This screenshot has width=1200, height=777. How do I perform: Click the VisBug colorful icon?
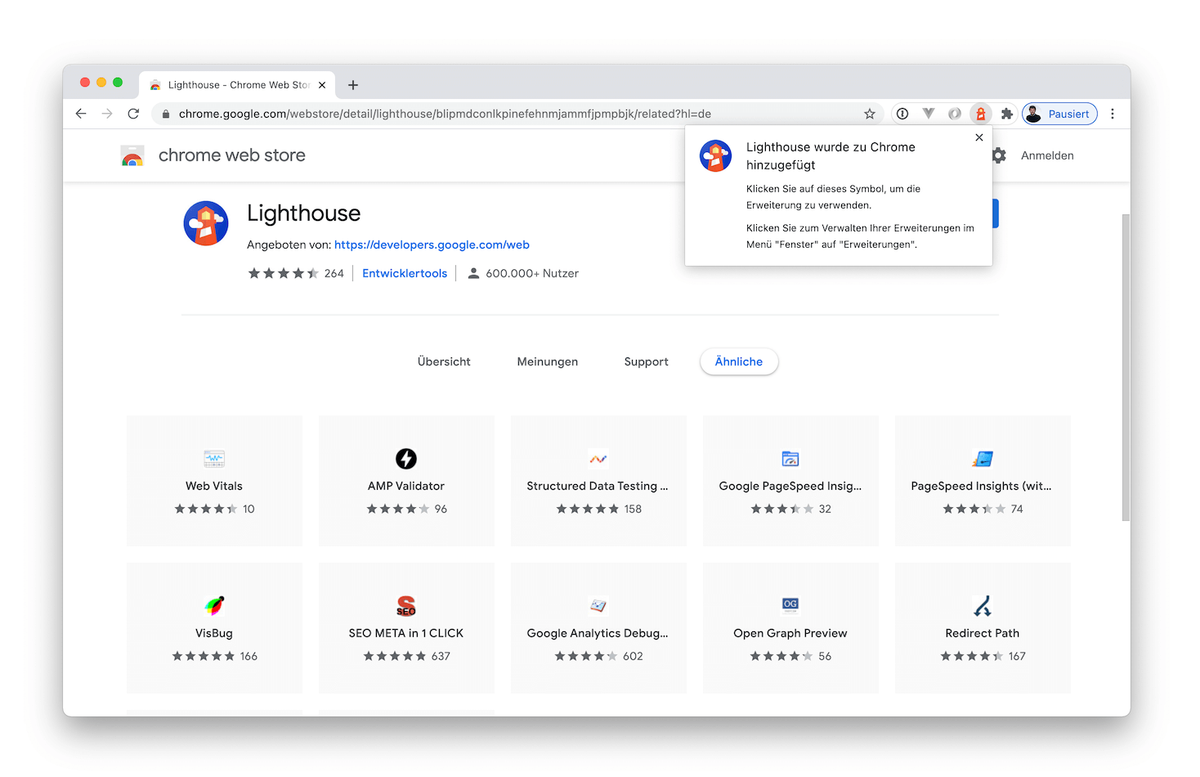click(214, 606)
